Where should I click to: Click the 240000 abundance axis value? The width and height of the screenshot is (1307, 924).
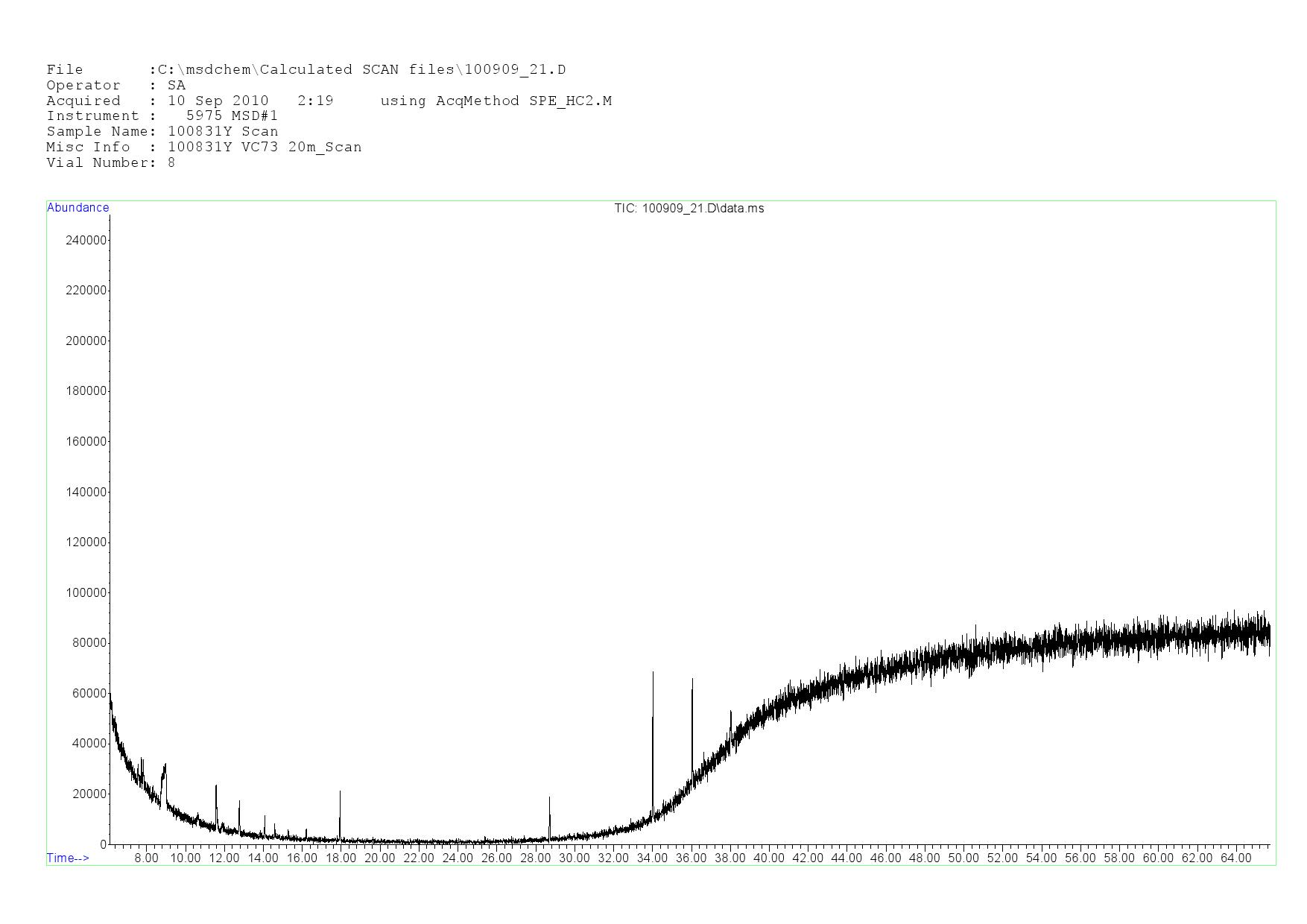[86, 240]
